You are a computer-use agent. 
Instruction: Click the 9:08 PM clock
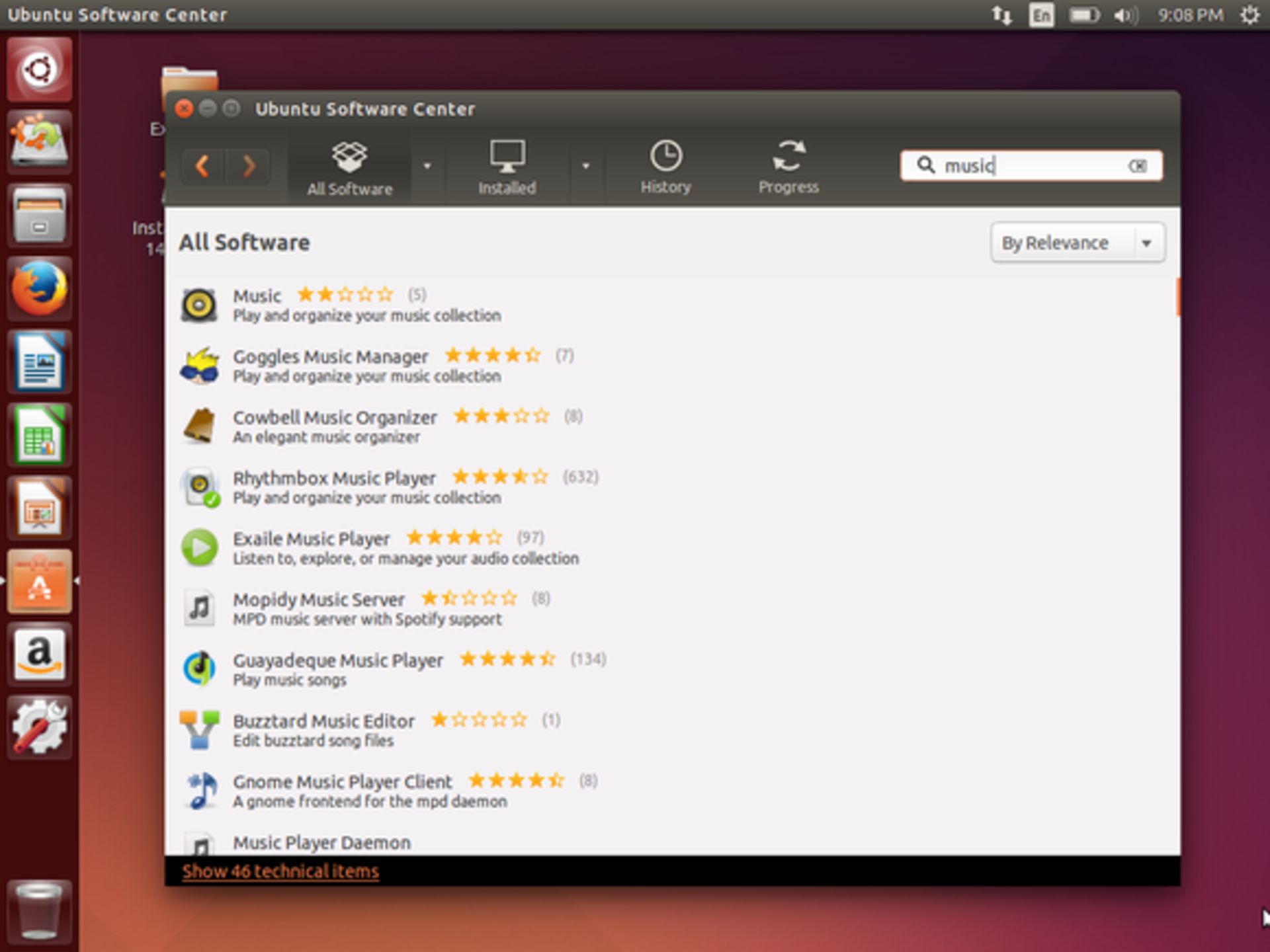click(x=1190, y=15)
